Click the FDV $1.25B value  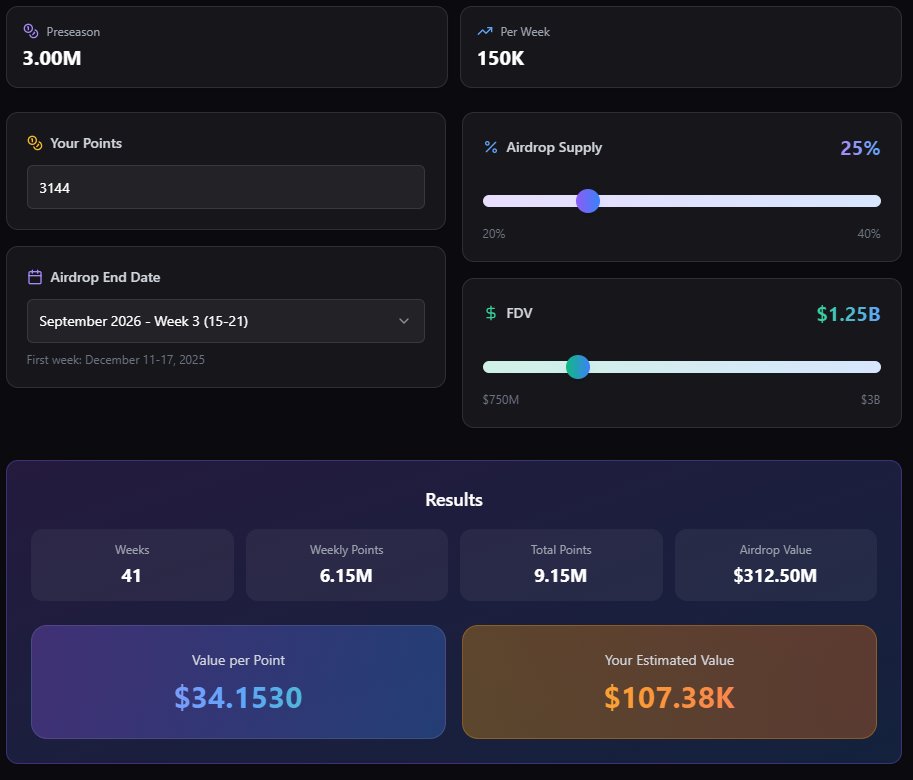tap(848, 314)
